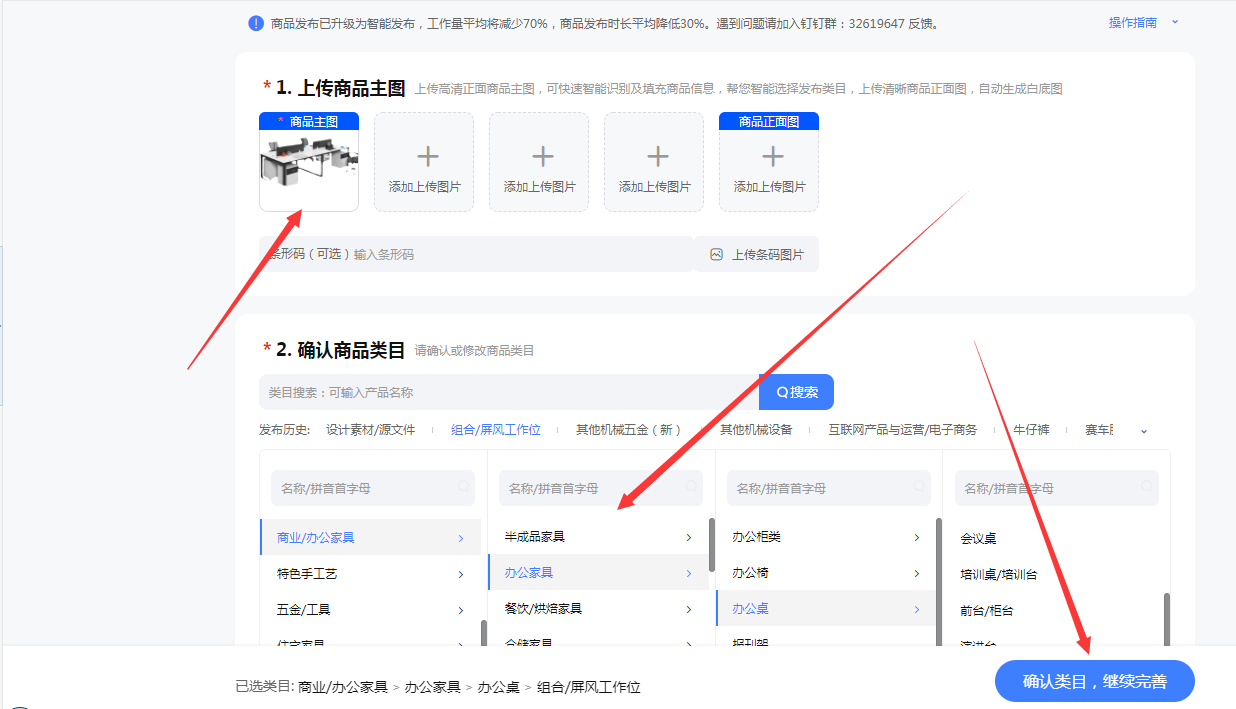The height and width of the screenshot is (709, 1236).
Task: Expand chevron beside 办公柜类
Action: (917, 537)
